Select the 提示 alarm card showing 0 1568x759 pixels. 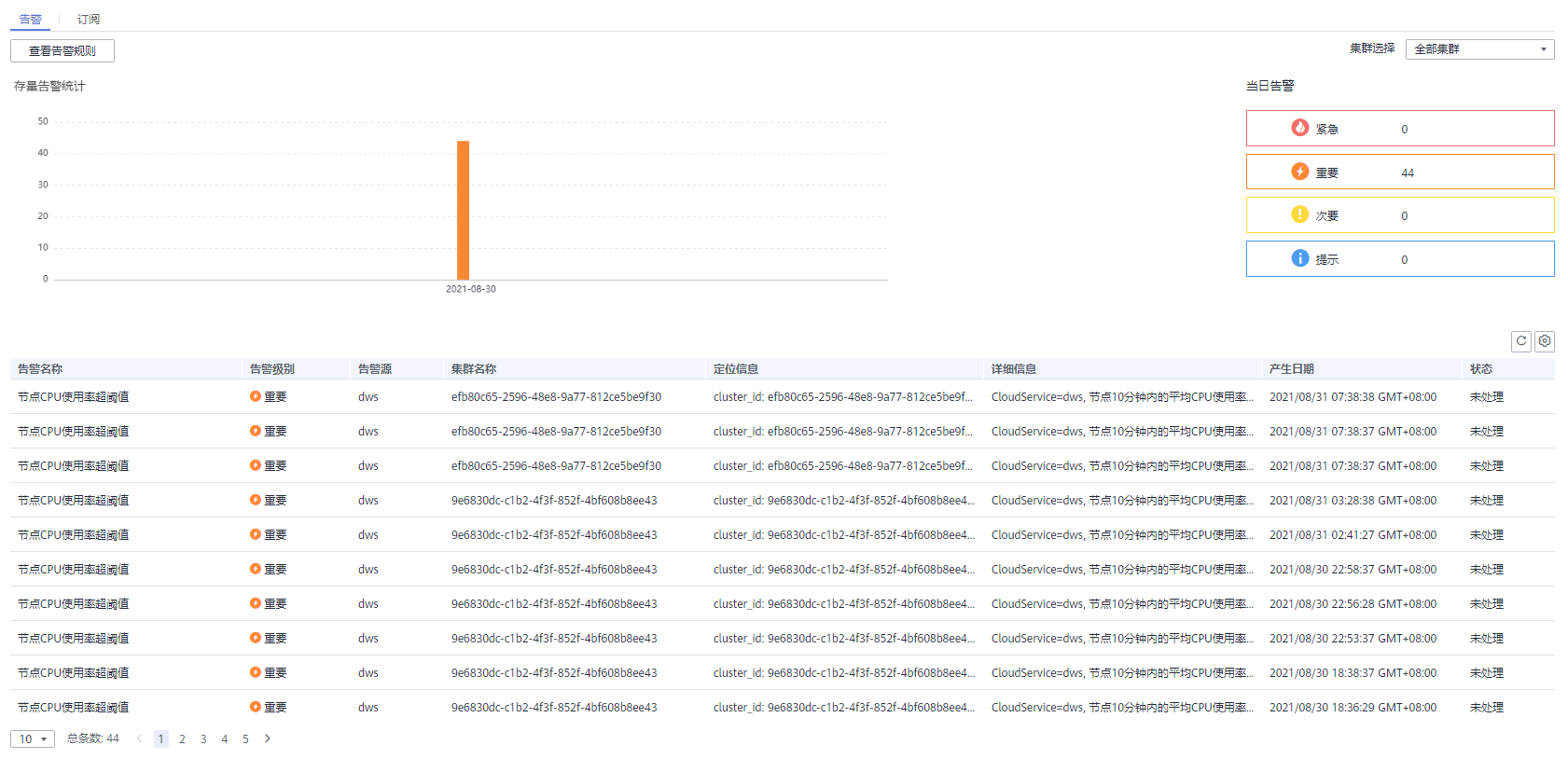[1400, 259]
